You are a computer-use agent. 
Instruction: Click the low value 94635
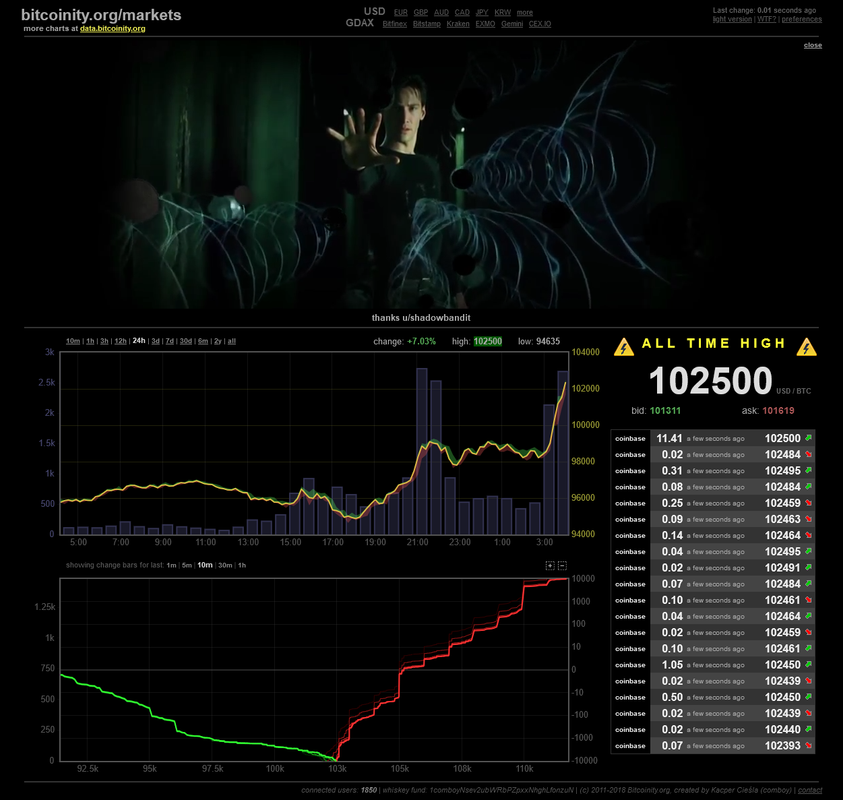click(548, 341)
